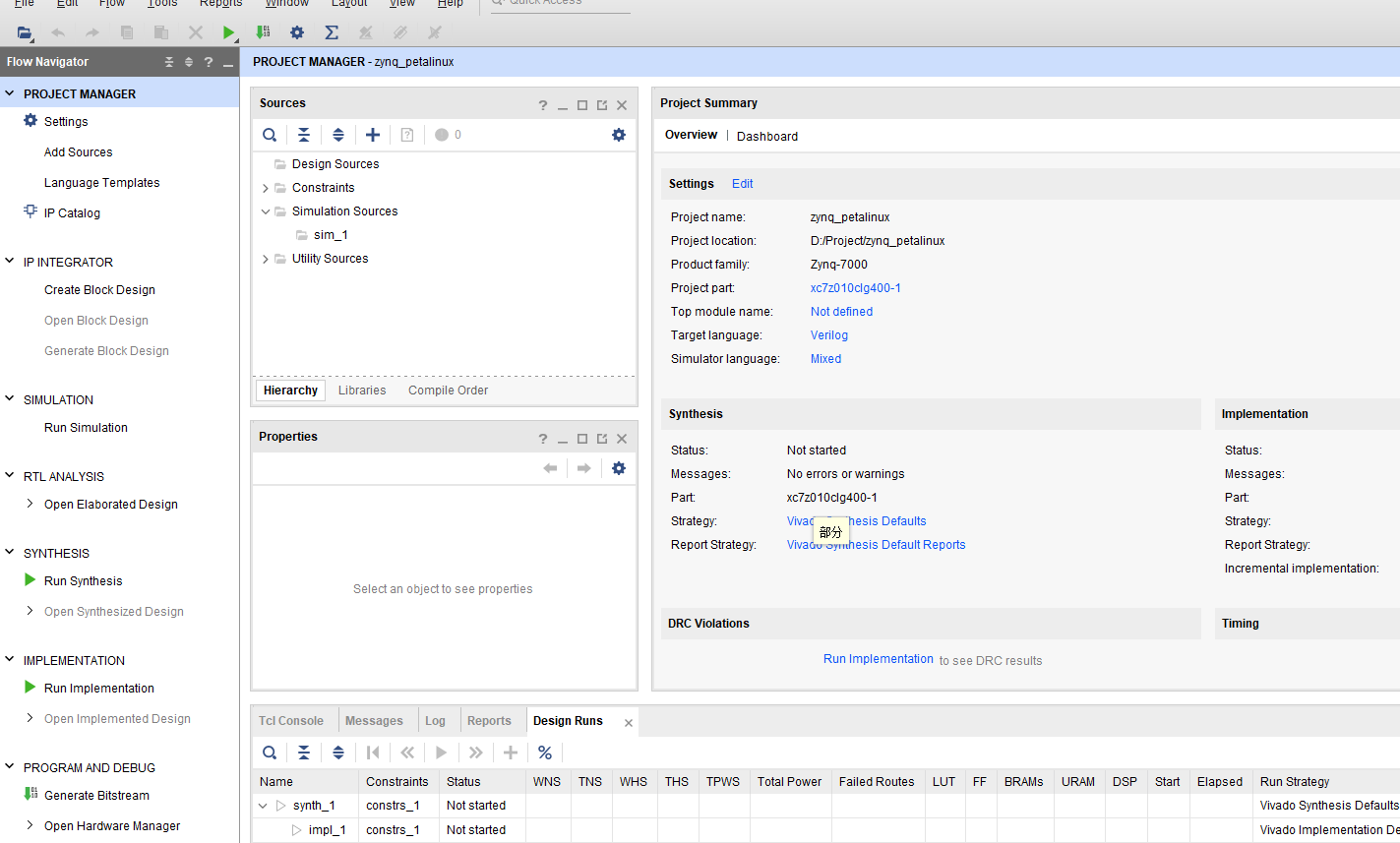Click the Sigma reports toolbar icon

(x=332, y=32)
